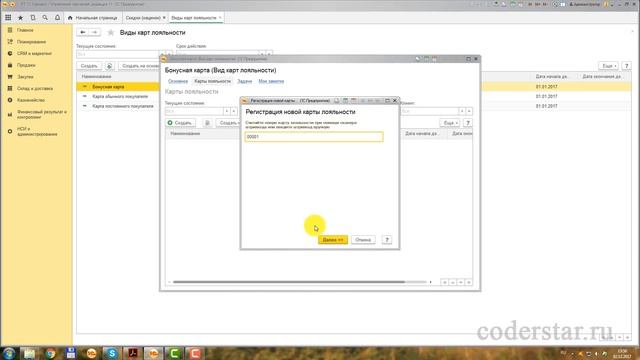Screen dimensions: 640x360
Task: Open CRM и маркетинг section
Action: click(34, 53)
